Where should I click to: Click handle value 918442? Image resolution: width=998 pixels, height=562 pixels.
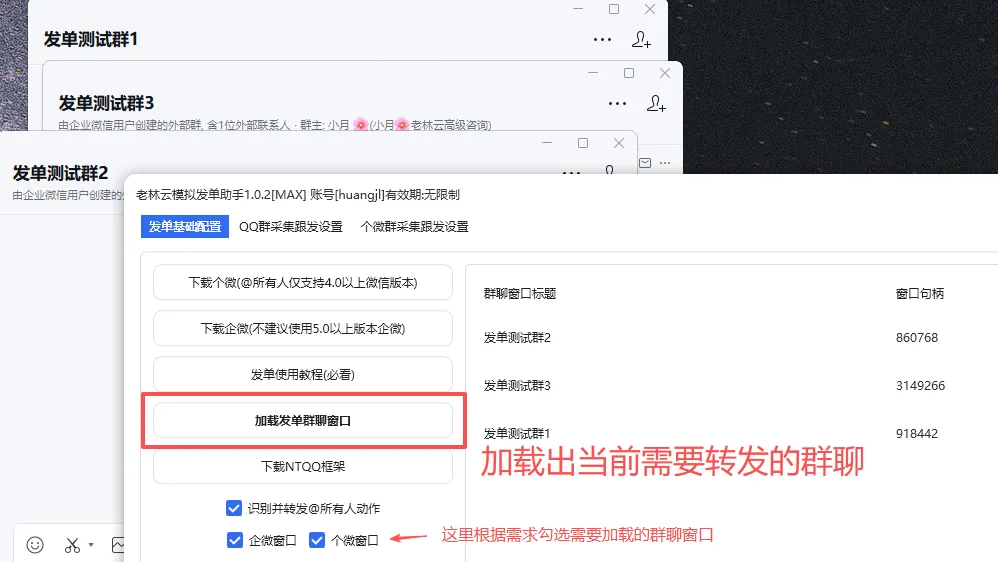click(x=917, y=433)
